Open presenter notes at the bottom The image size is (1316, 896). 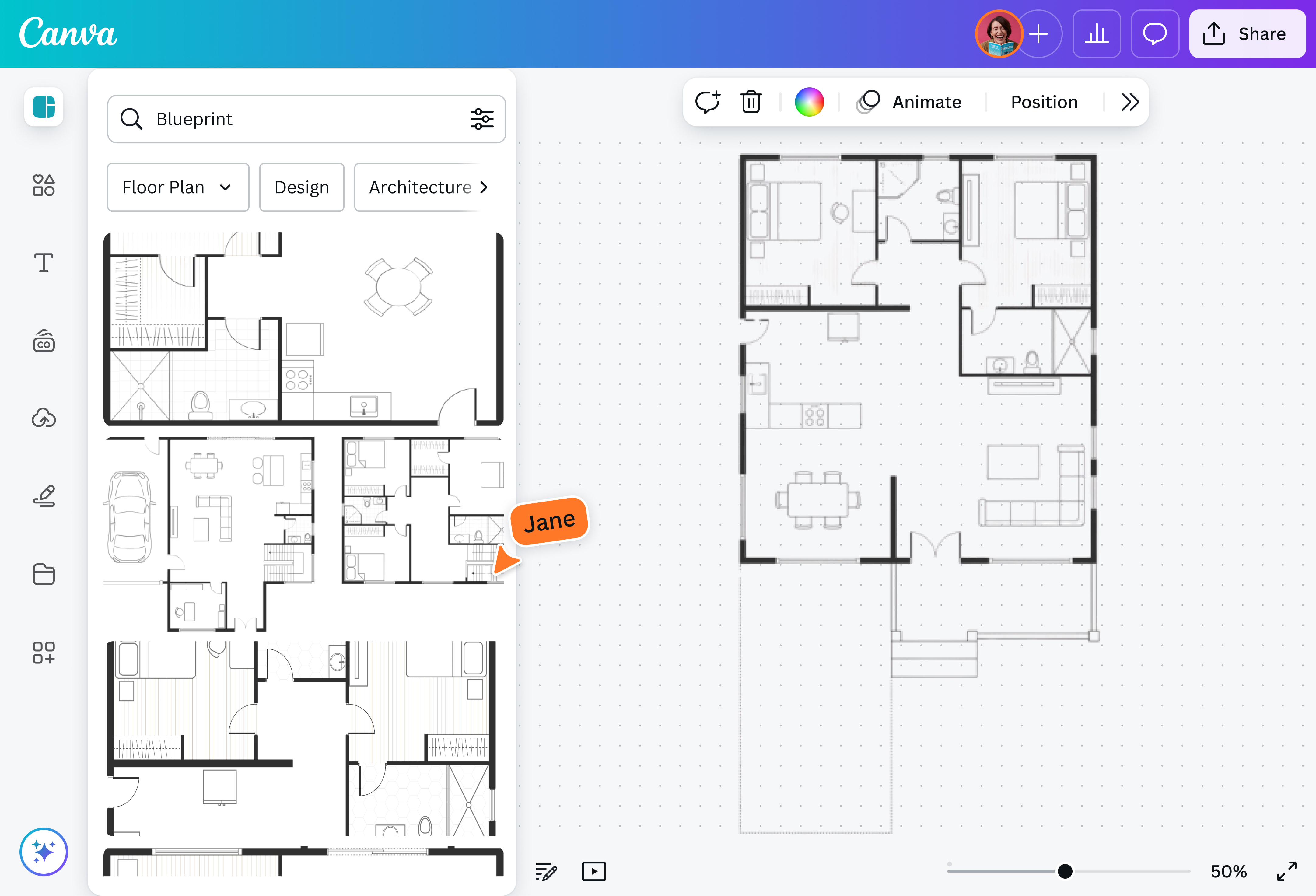(x=545, y=872)
